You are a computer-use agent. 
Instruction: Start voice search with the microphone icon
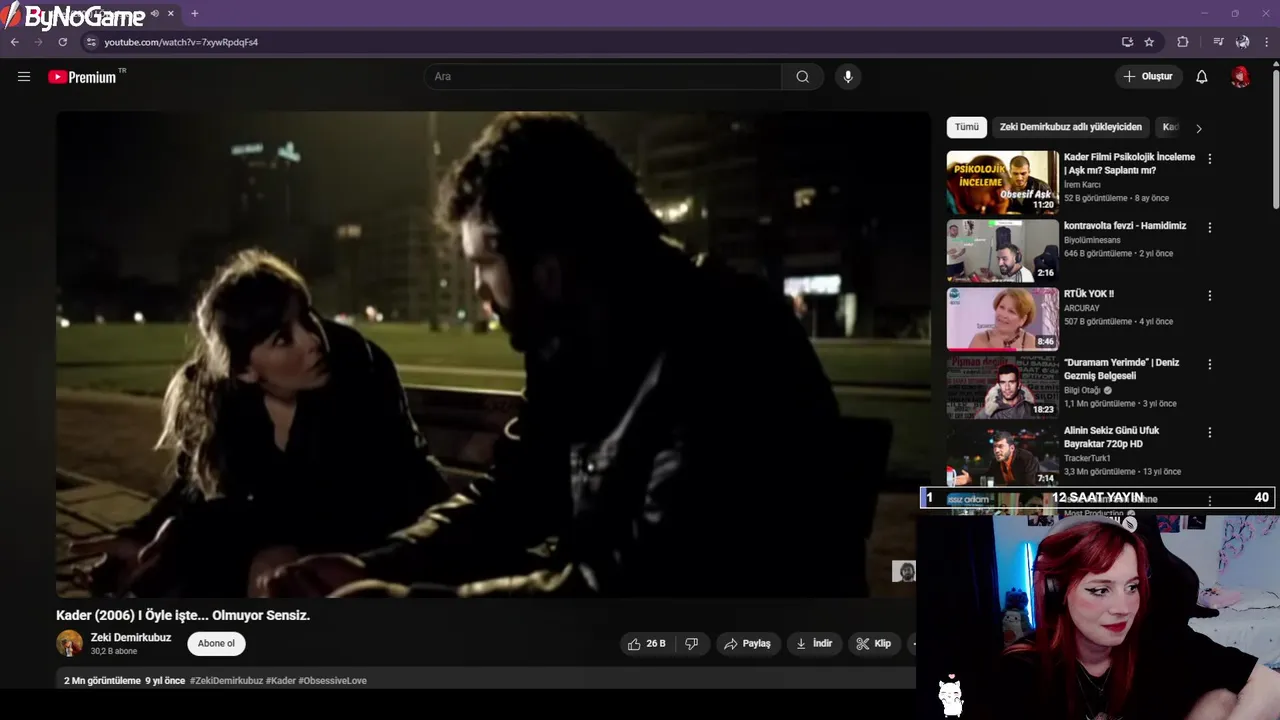(848, 77)
